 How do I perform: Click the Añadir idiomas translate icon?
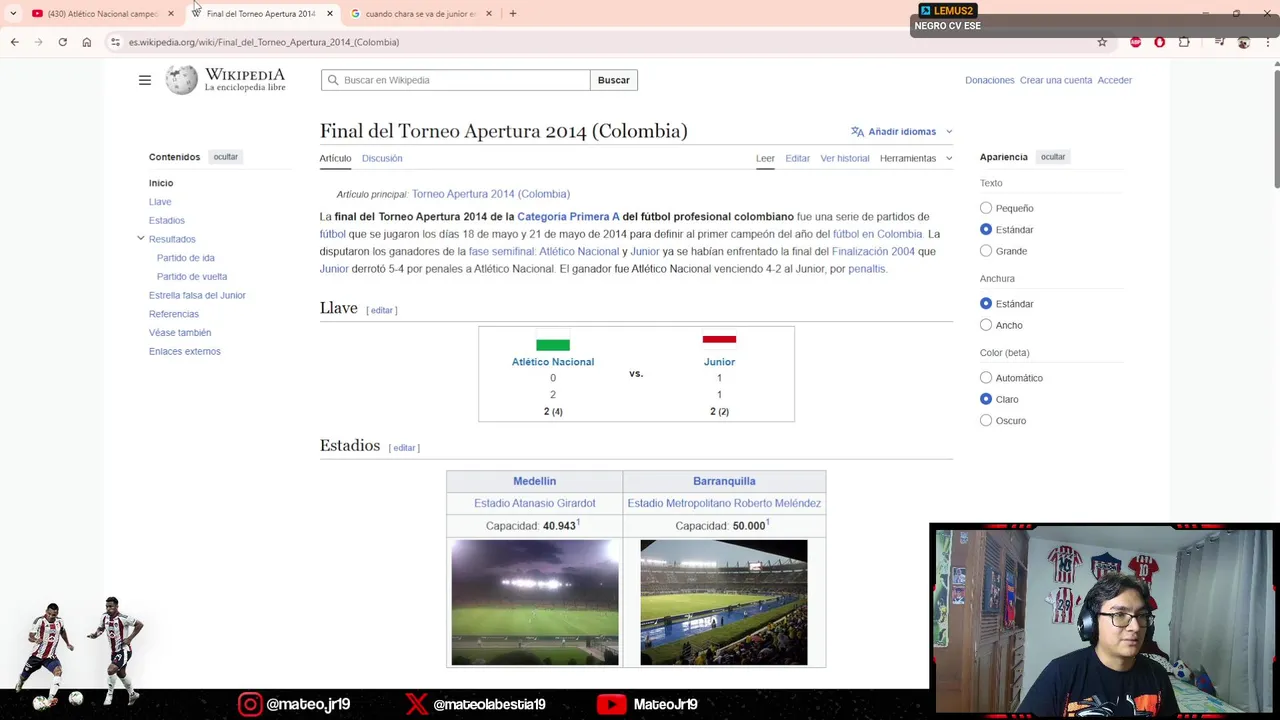(857, 131)
